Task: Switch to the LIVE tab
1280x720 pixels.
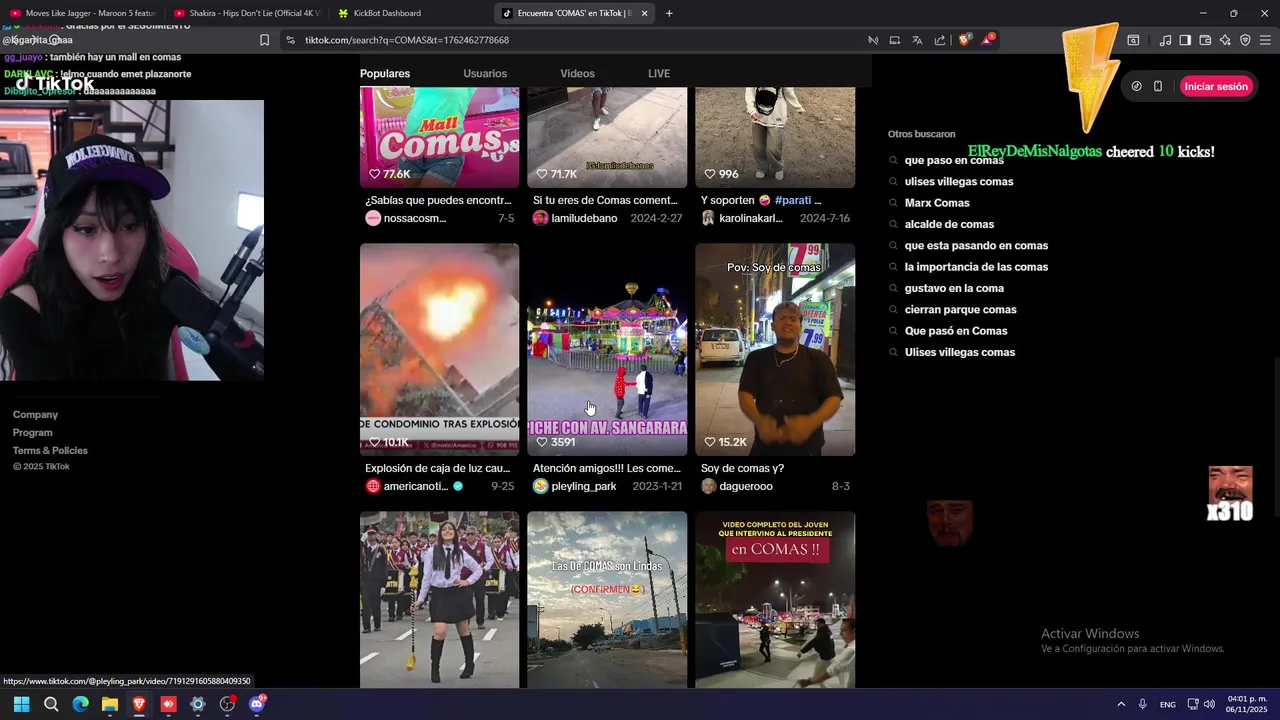Action: pos(659,73)
